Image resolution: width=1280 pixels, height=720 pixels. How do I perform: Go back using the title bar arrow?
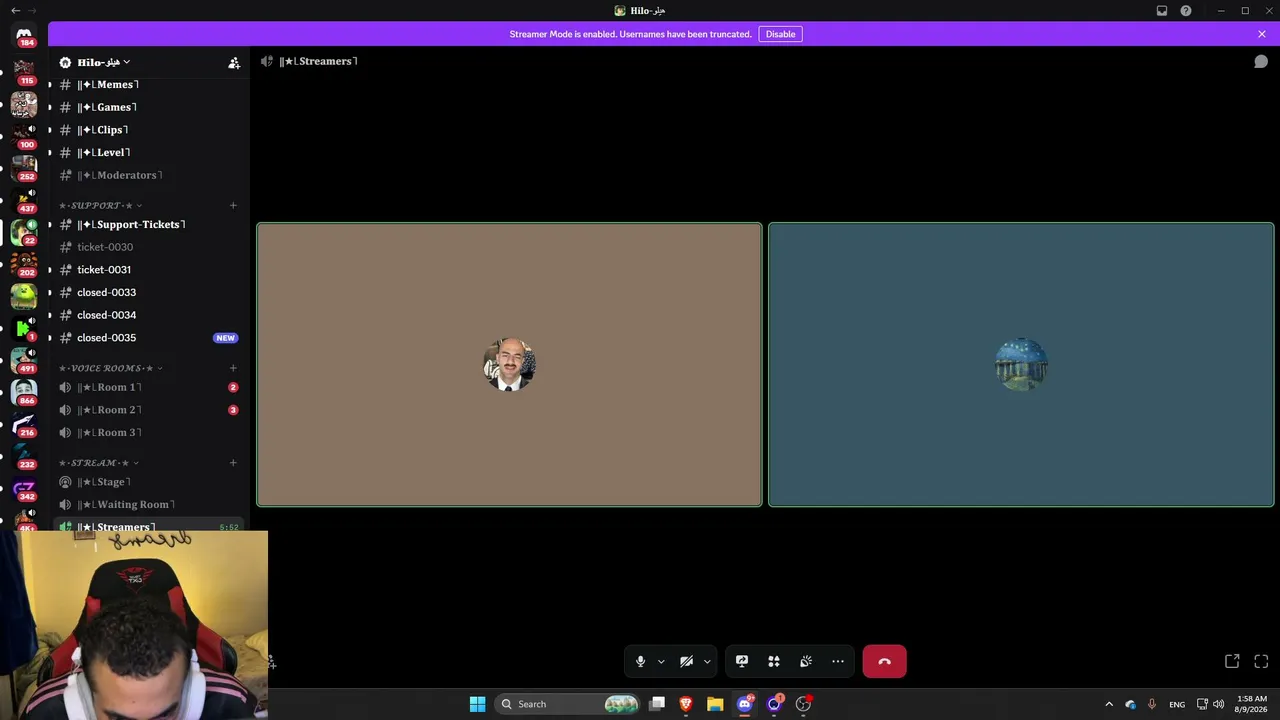(x=15, y=11)
